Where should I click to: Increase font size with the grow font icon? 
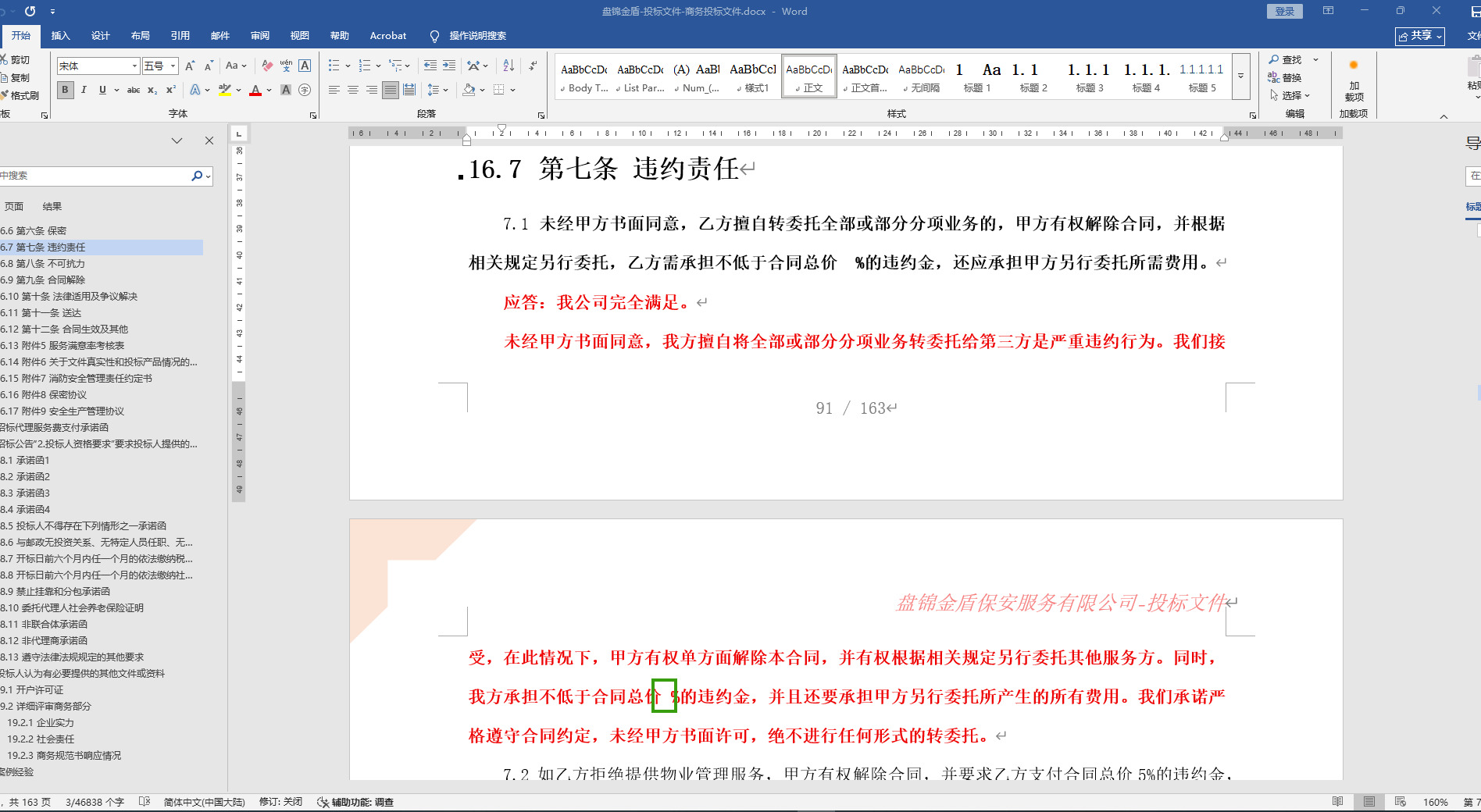(190, 66)
